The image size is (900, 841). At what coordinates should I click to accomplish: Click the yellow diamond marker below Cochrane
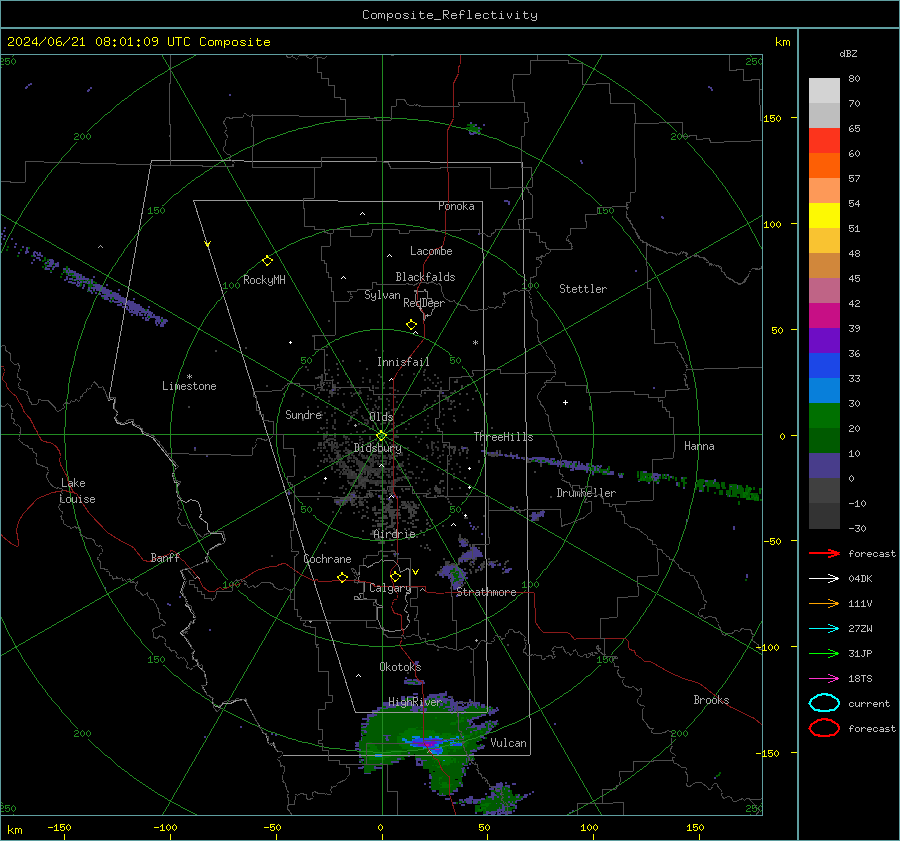coord(342,577)
